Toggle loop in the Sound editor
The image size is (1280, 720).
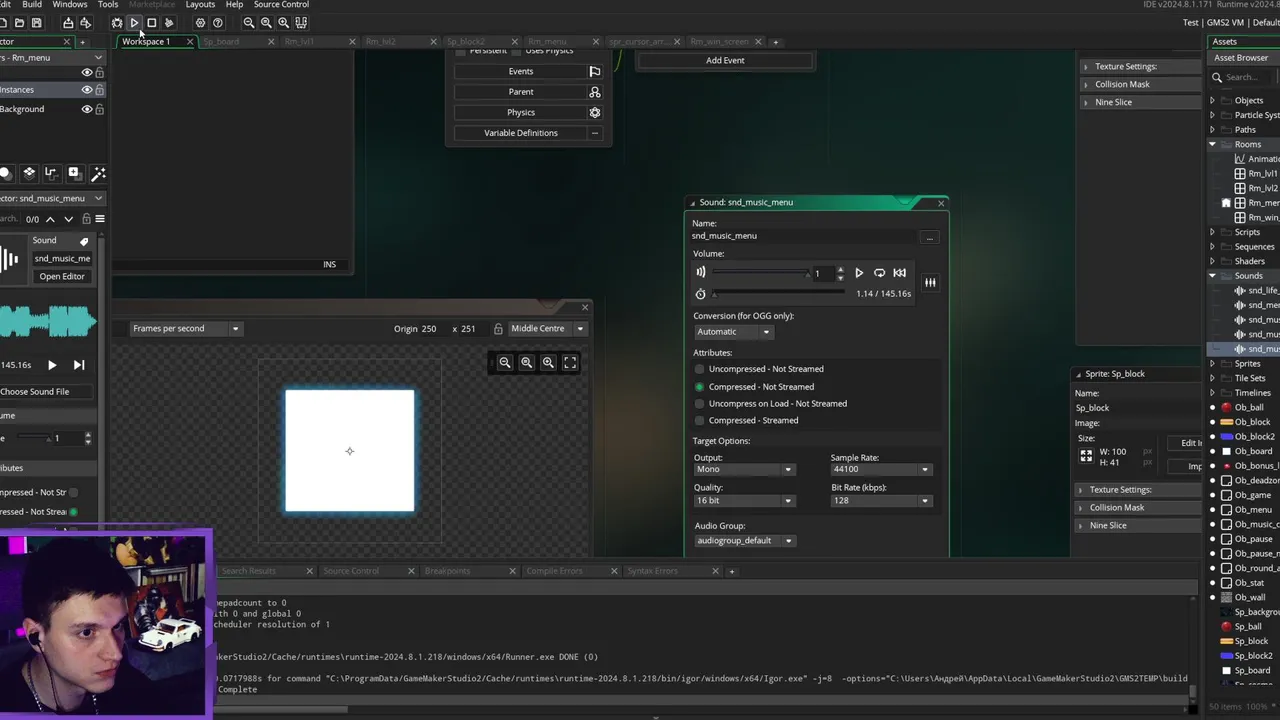(879, 273)
